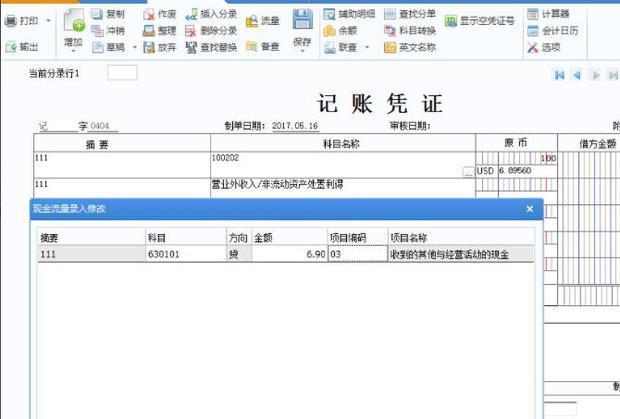Open the 会计日历 accounting calendar
620x419 pixels.
click(x=553, y=30)
